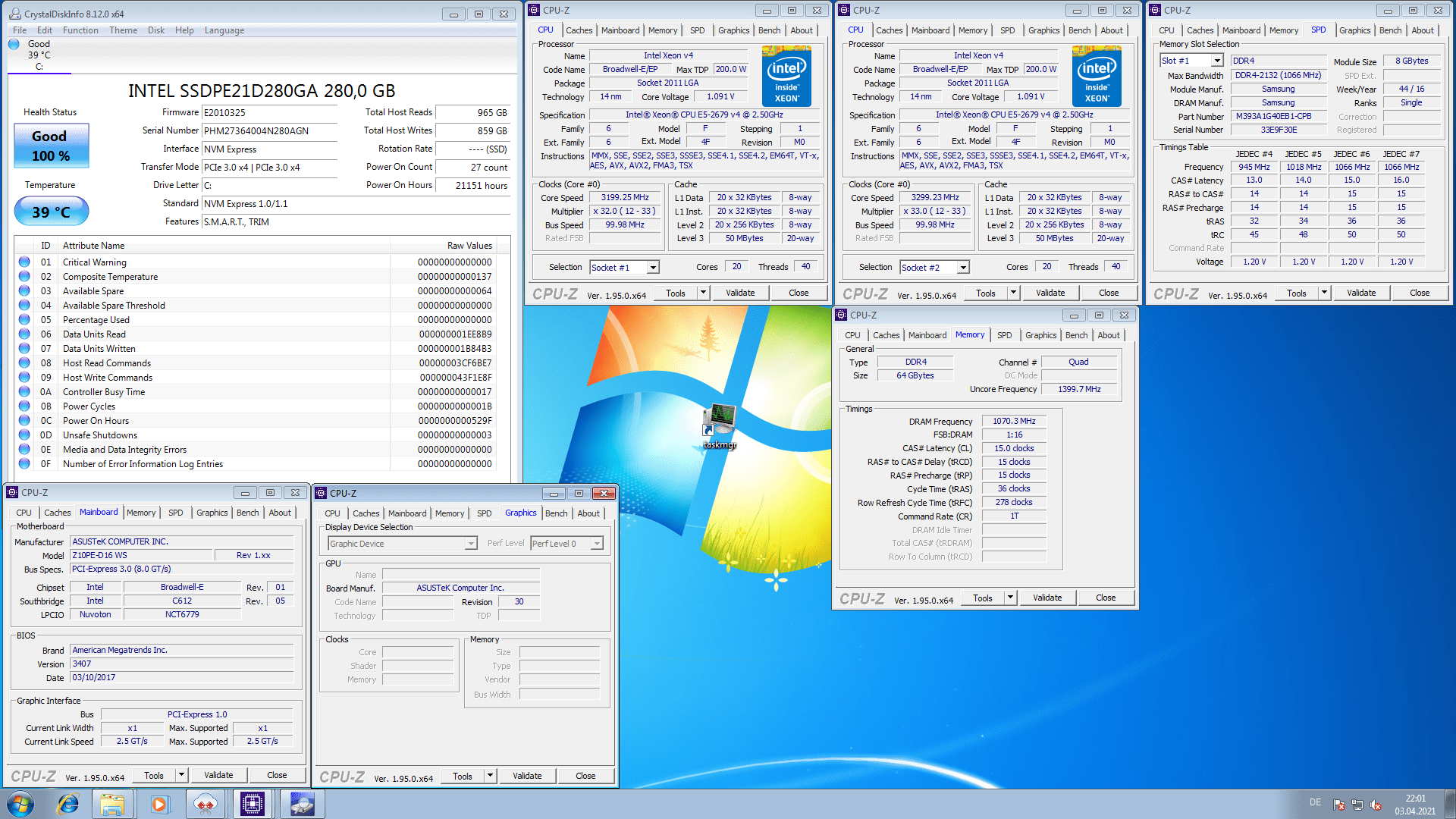Click the Tools dropdown arrow in Memory window
Viewport: 1456px width, 819px height.
pyautogui.click(x=1010, y=598)
